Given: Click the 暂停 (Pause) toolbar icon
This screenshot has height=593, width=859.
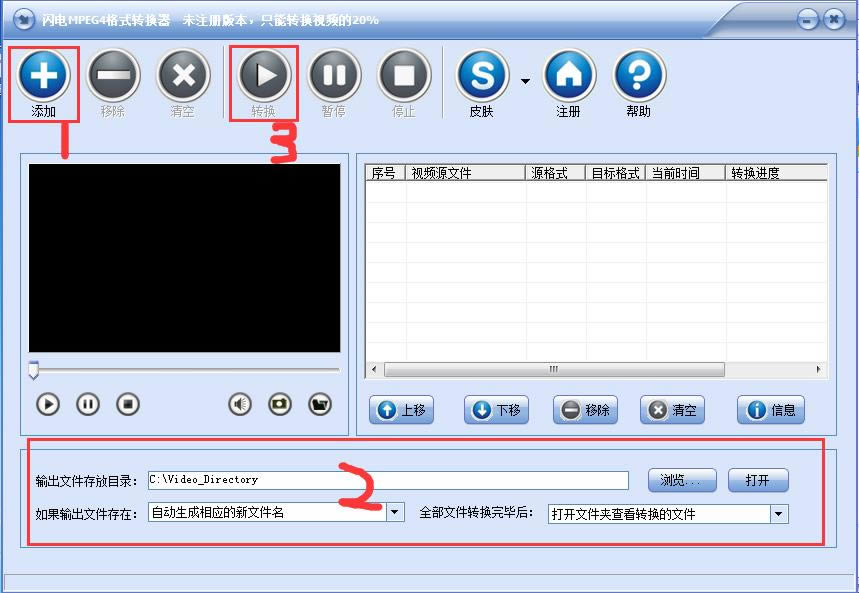Looking at the screenshot, I should pyautogui.click(x=334, y=75).
